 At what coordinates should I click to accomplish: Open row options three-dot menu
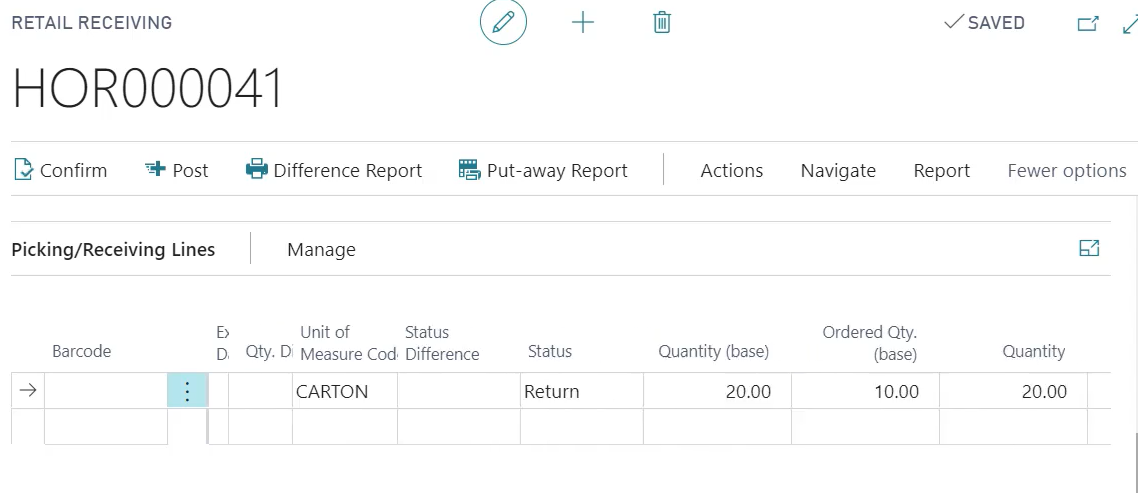pyautogui.click(x=187, y=392)
